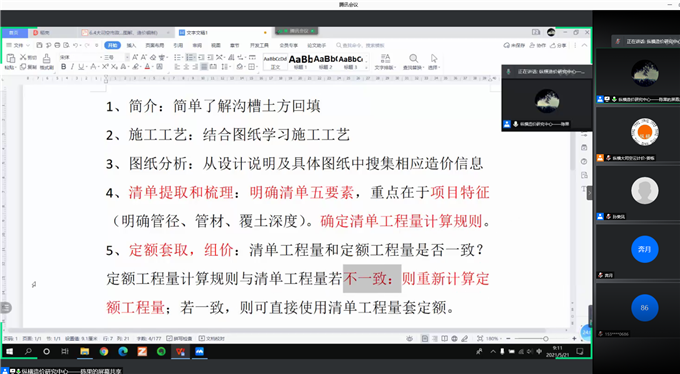680x374 pixels.
Task: Click the Paste clipboard icon
Action: click(x=10, y=59)
